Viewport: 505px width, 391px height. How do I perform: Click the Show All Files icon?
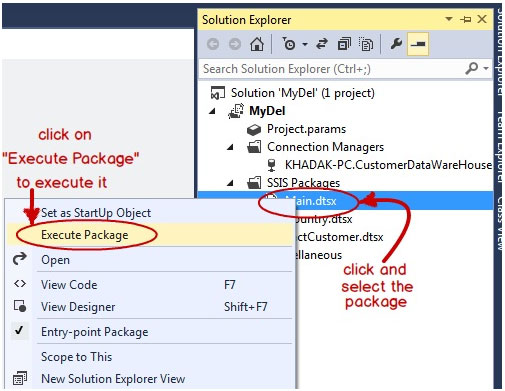[x=366, y=44]
